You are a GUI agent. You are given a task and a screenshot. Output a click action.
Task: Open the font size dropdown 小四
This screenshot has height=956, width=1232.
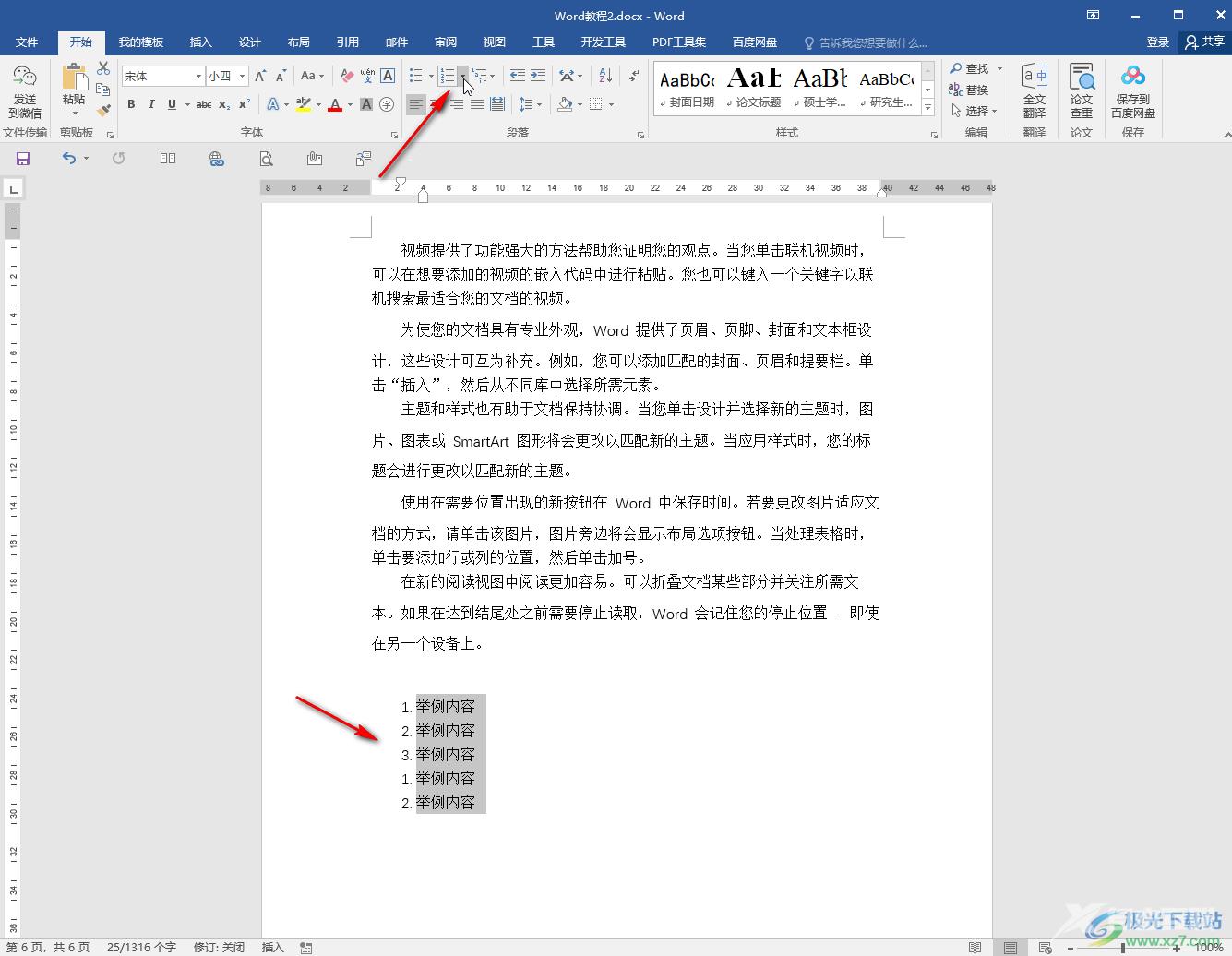(x=242, y=76)
